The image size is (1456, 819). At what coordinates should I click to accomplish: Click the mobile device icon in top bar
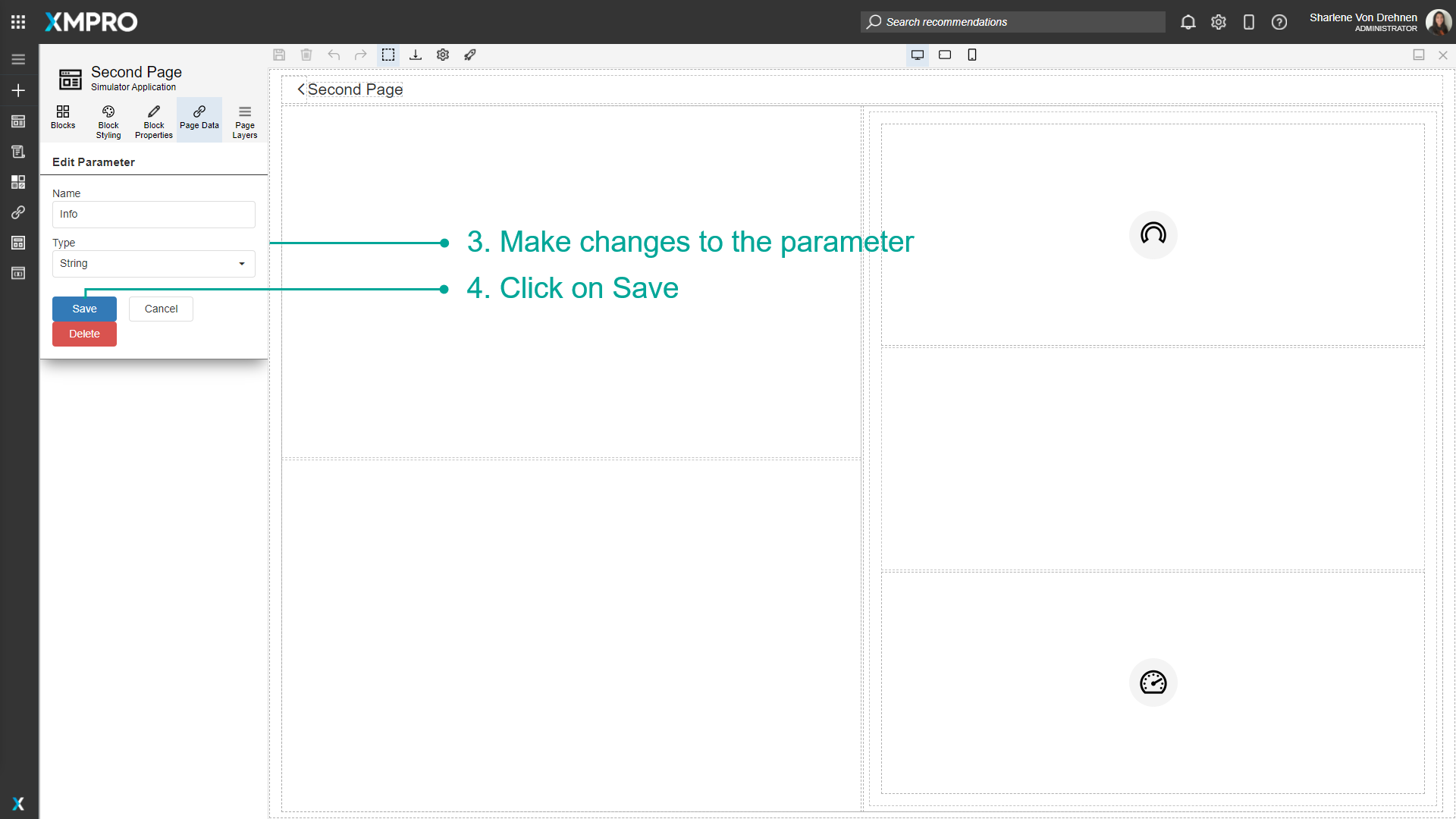[x=1249, y=22]
